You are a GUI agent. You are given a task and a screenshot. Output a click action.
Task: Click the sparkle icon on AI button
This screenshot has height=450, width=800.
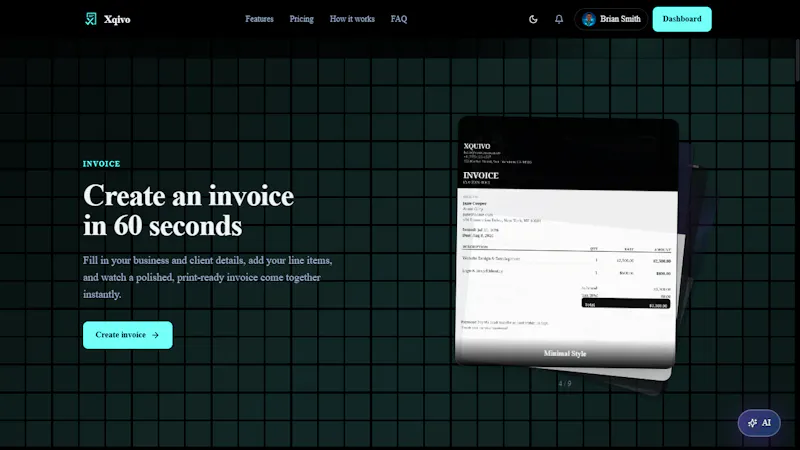[x=752, y=423]
